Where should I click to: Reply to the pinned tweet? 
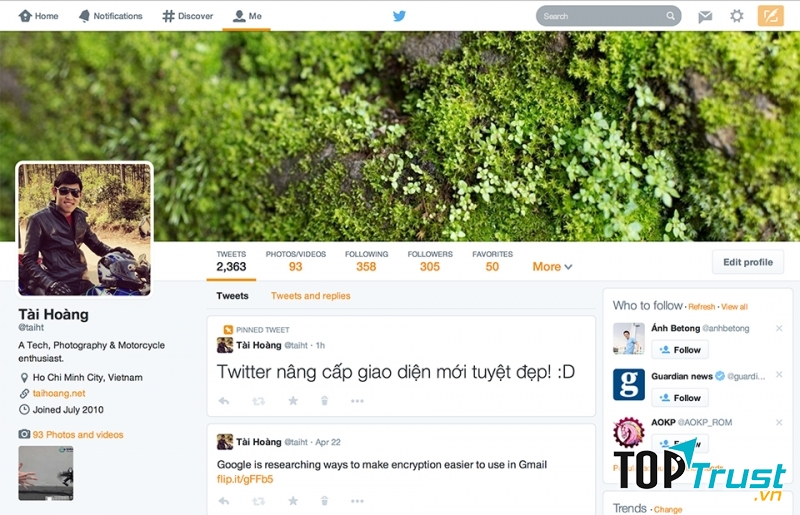(x=223, y=401)
